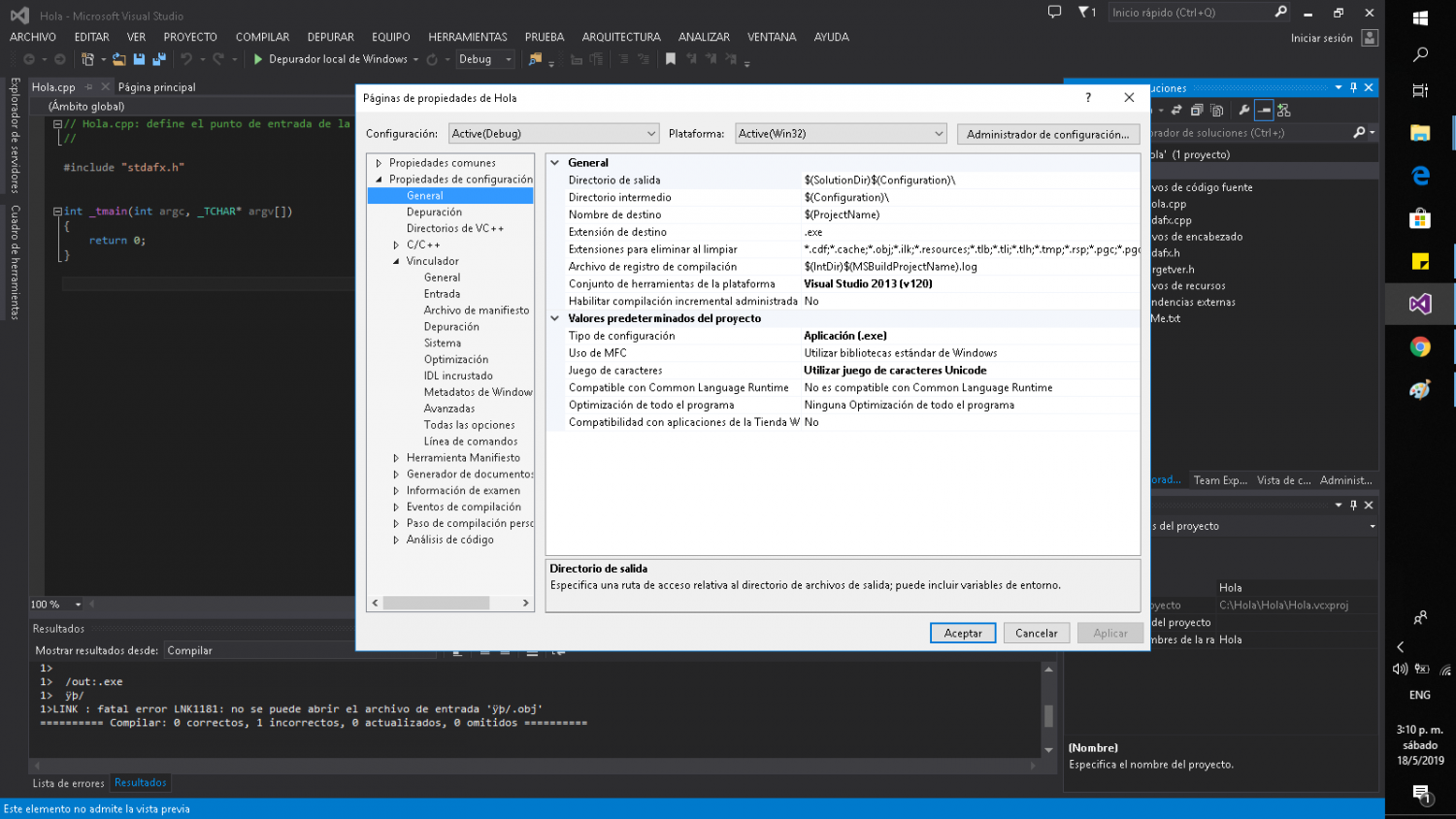The width and height of the screenshot is (1456, 819).
Task: Click the Open File folder icon in toolbar
Action: tap(118, 59)
